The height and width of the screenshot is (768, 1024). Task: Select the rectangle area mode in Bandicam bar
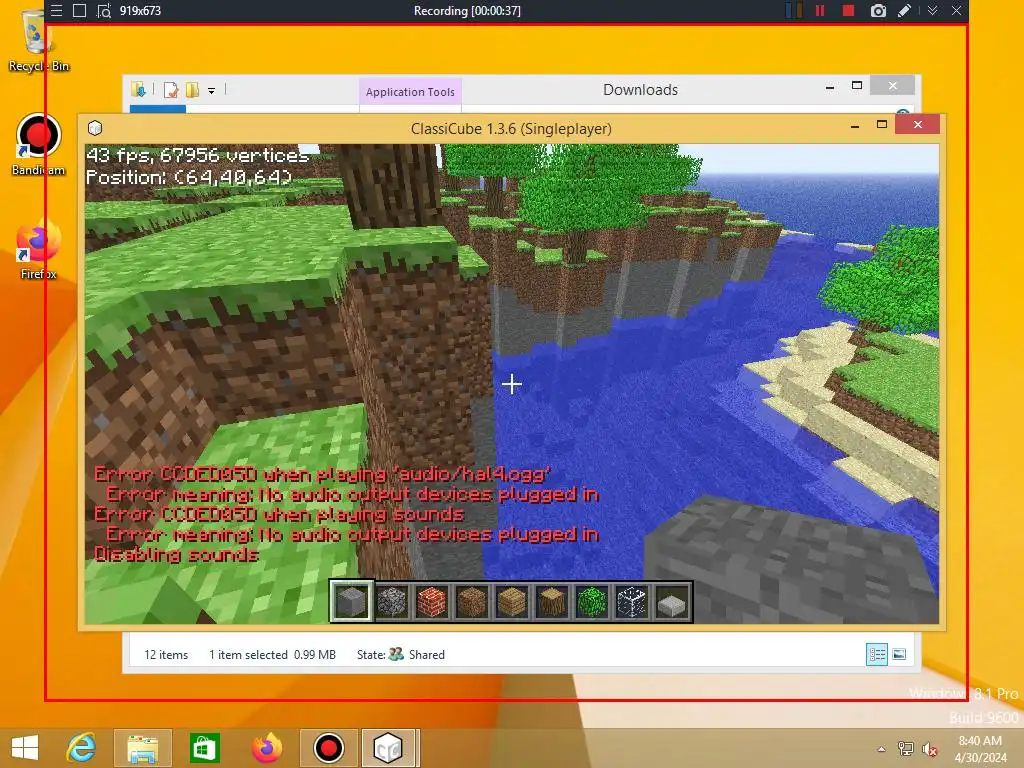point(79,10)
